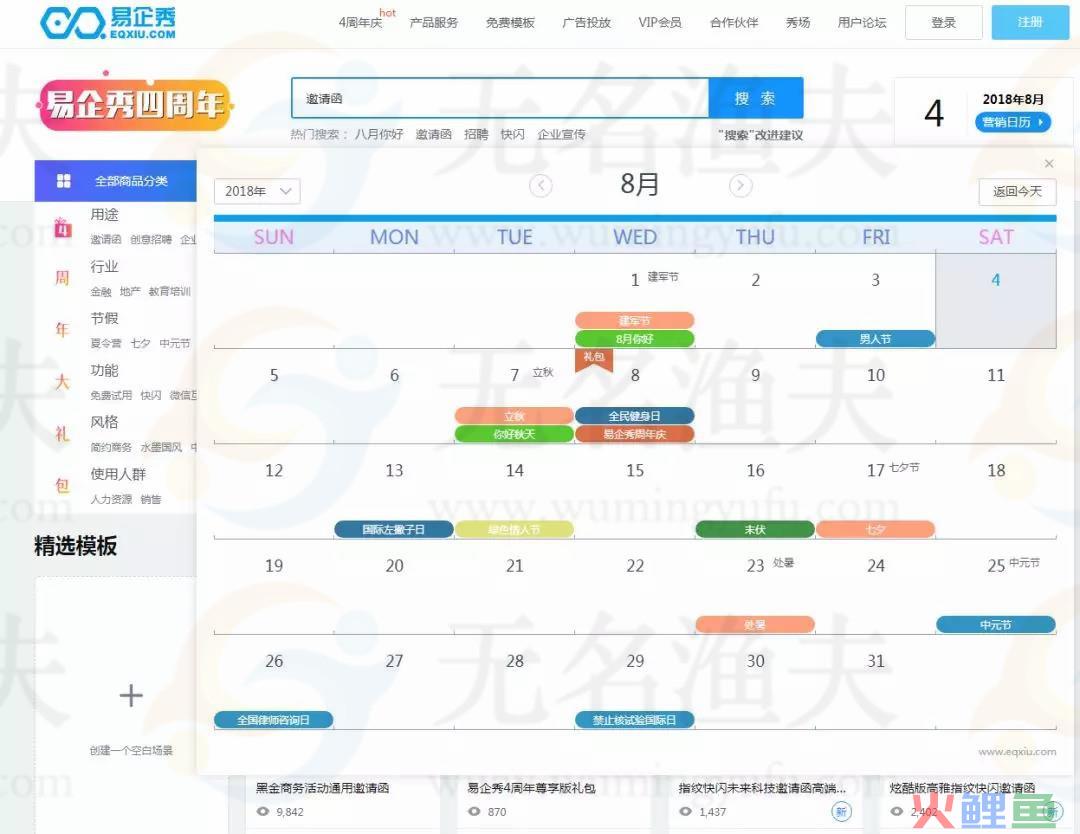Screen dimensions: 1080x834
Task: Click the eye icon beside 9,842 views
Action: coord(262,811)
